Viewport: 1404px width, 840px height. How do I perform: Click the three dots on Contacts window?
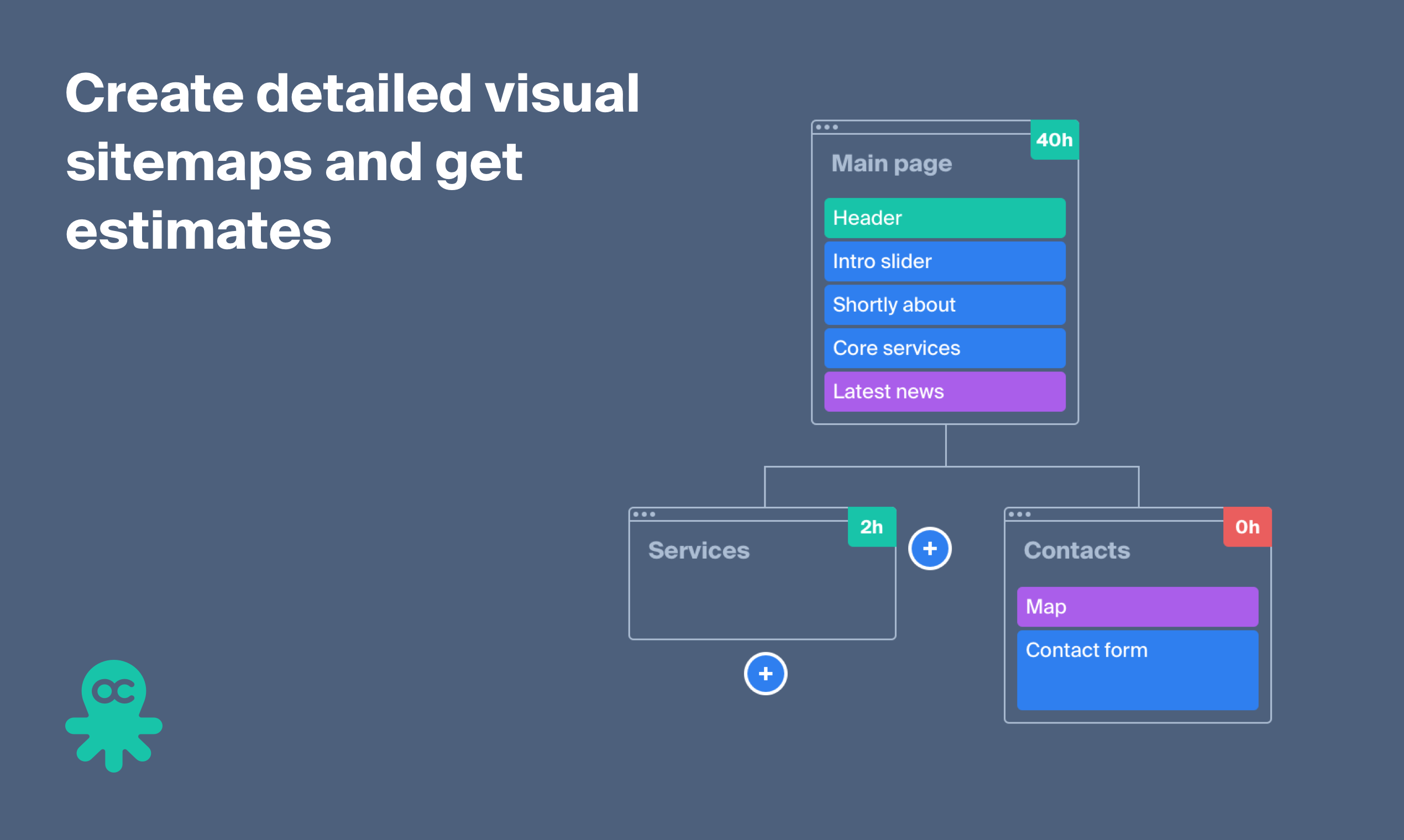(1019, 514)
